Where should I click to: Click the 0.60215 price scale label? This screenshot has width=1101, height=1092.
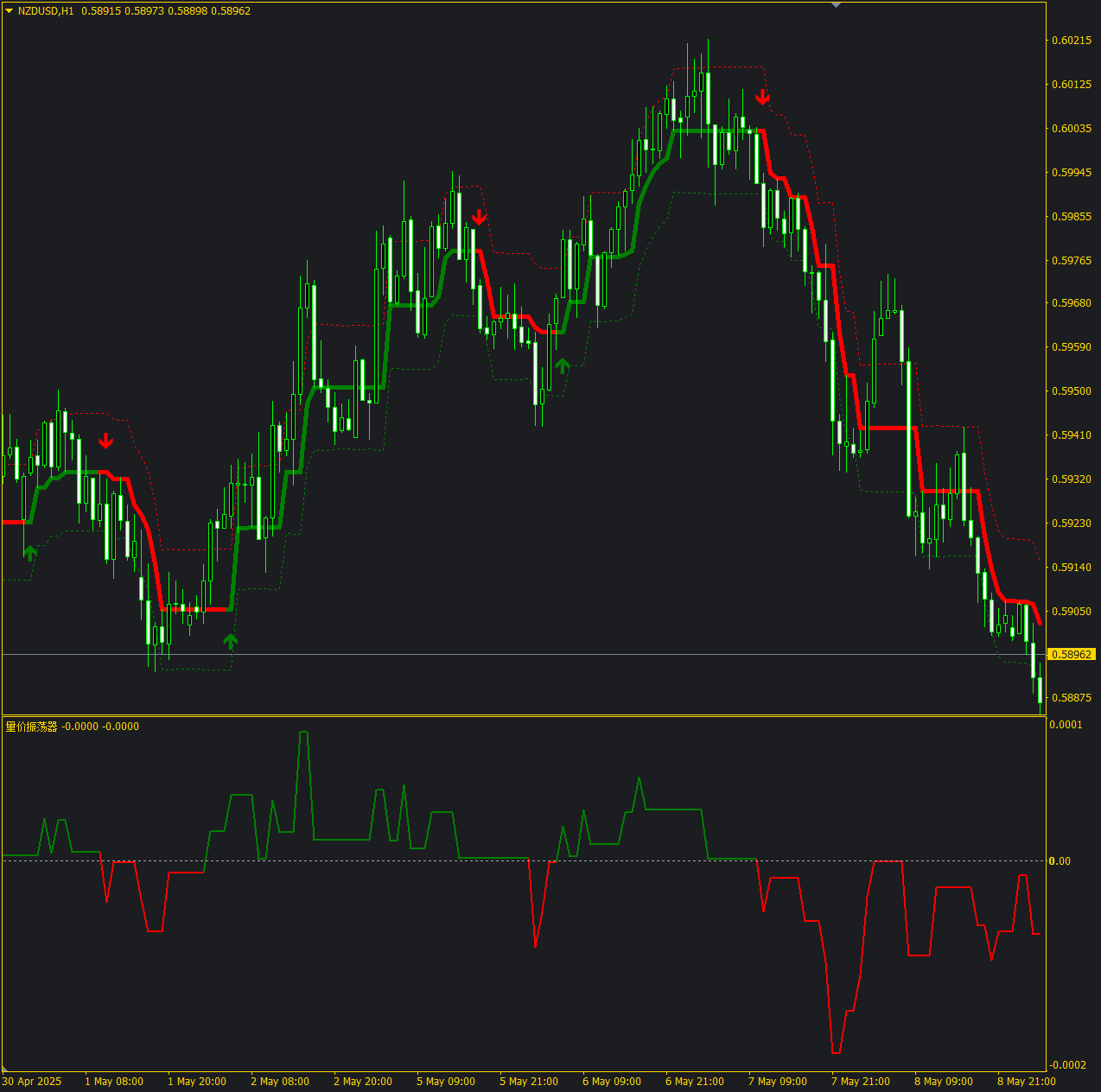(x=1072, y=40)
